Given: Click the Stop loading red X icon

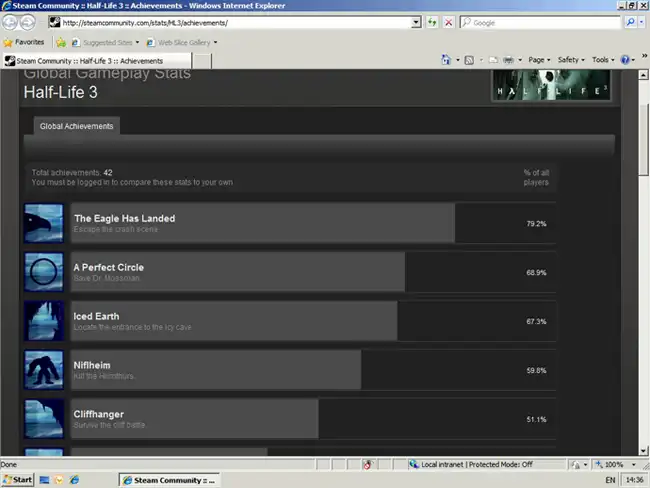Looking at the screenshot, I should (x=448, y=22).
